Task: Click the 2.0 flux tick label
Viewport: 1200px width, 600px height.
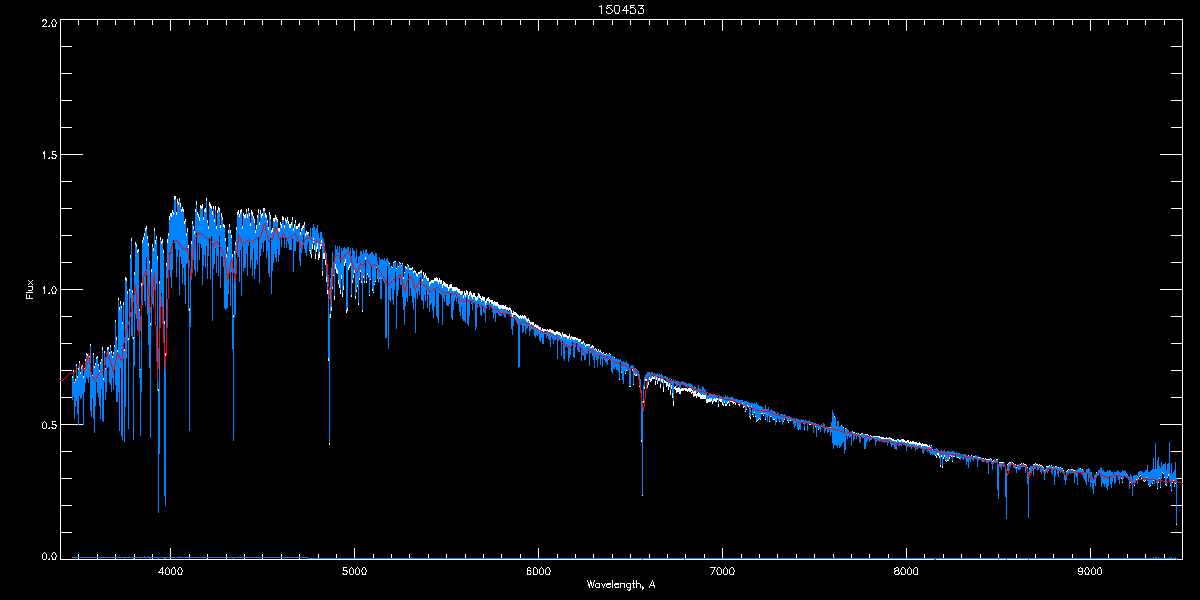Action: coord(49,22)
